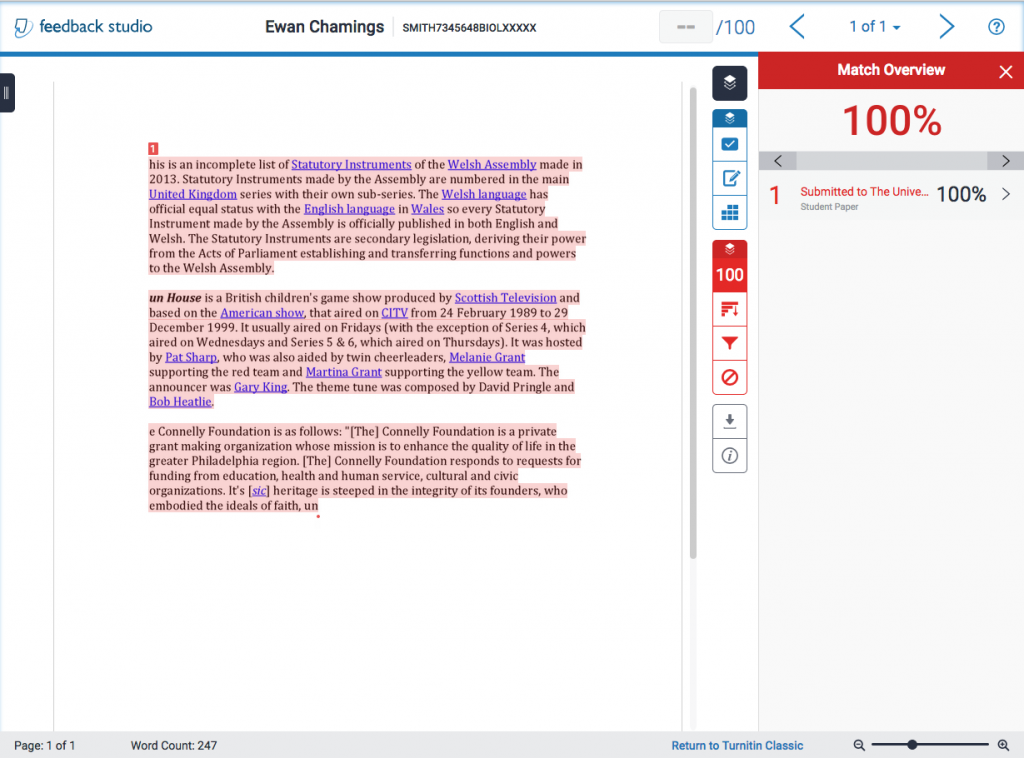Follow the CITV link
Image resolution: width=1024 pixels, height=758 pixels.
(394, 313)
